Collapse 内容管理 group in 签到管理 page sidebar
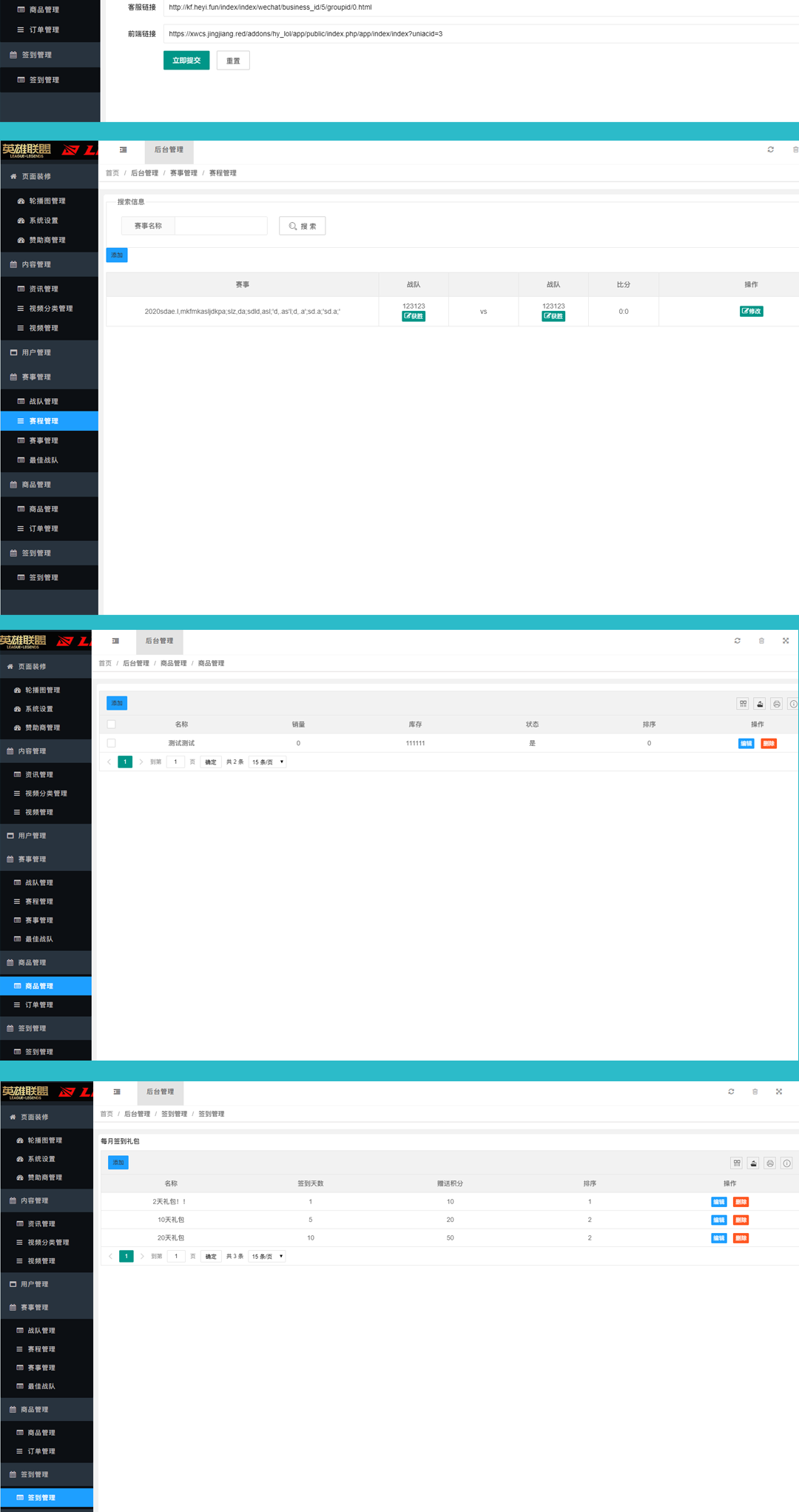 47,1200
